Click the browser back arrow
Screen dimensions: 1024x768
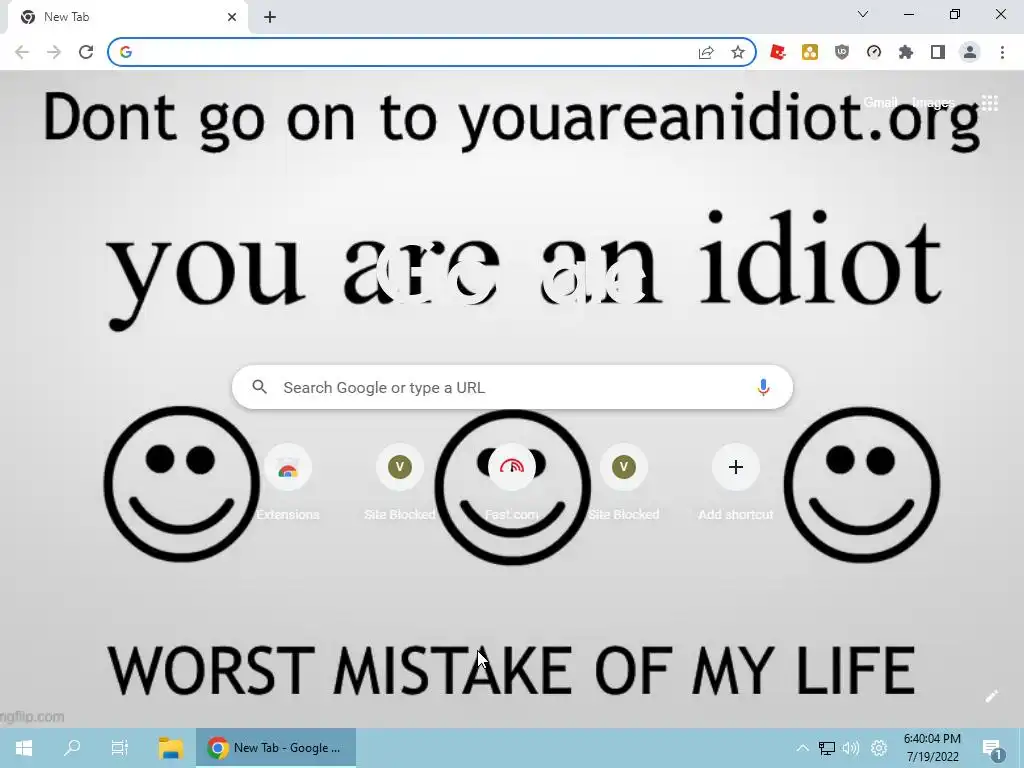click(x=22, y=52)
